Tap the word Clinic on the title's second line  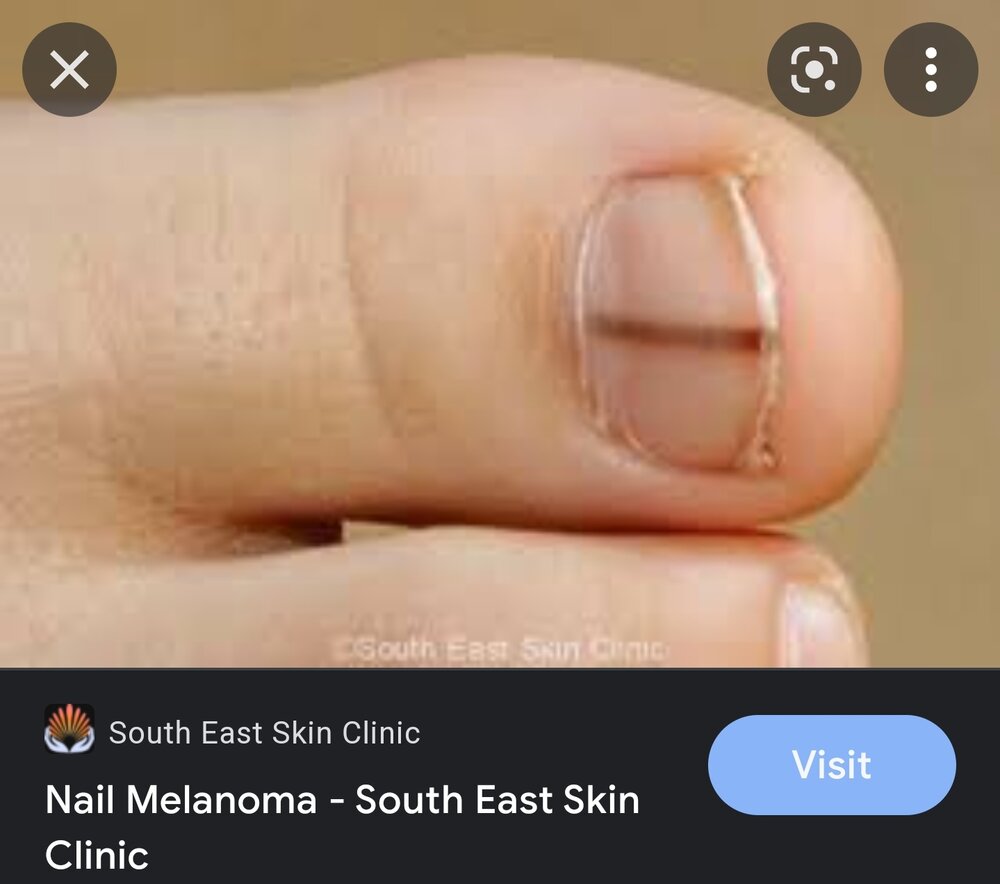coord(97,855)
